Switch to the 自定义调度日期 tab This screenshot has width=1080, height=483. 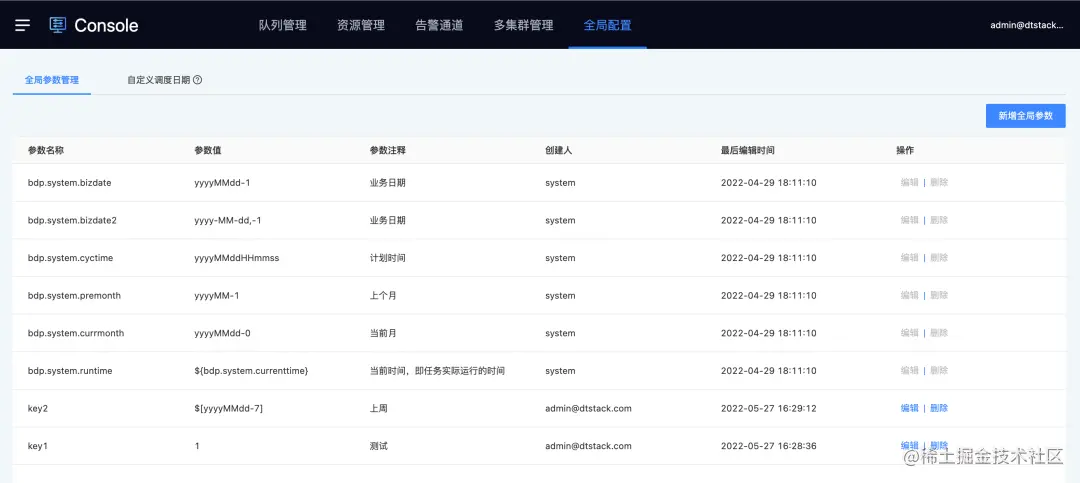(x=158, y=80)
